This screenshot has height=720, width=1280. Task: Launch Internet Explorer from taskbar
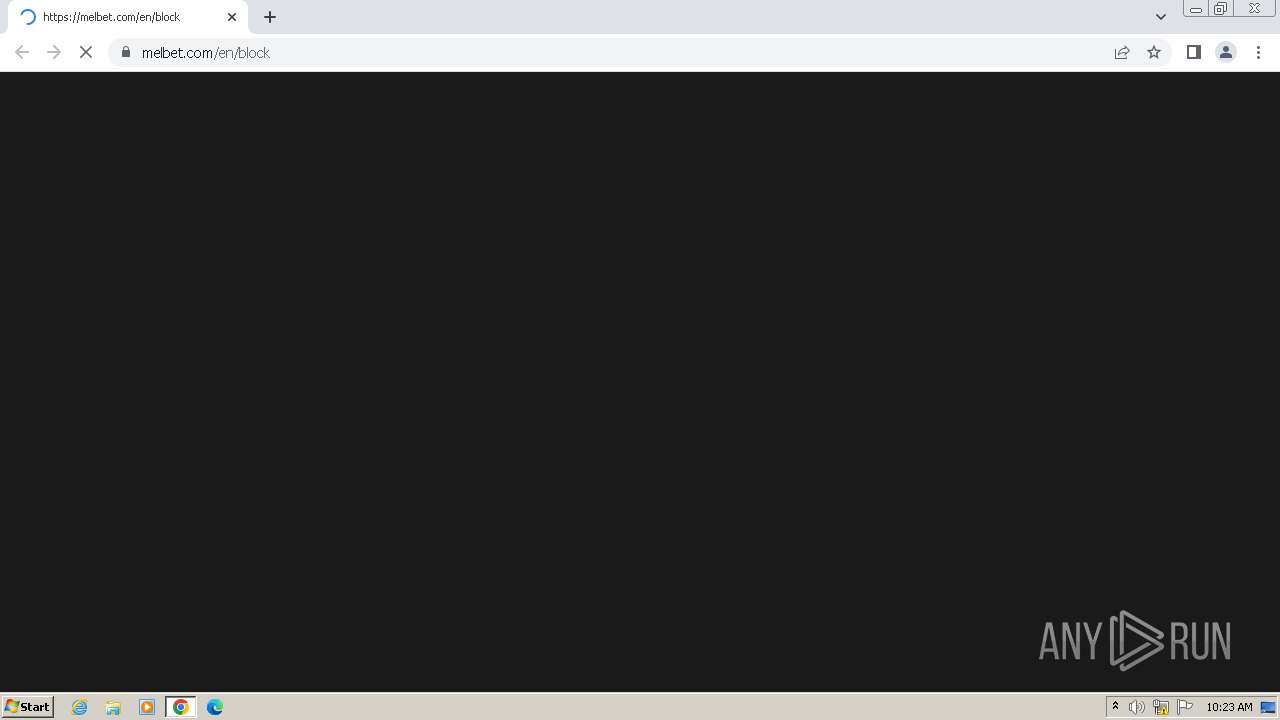coord(80,707)
